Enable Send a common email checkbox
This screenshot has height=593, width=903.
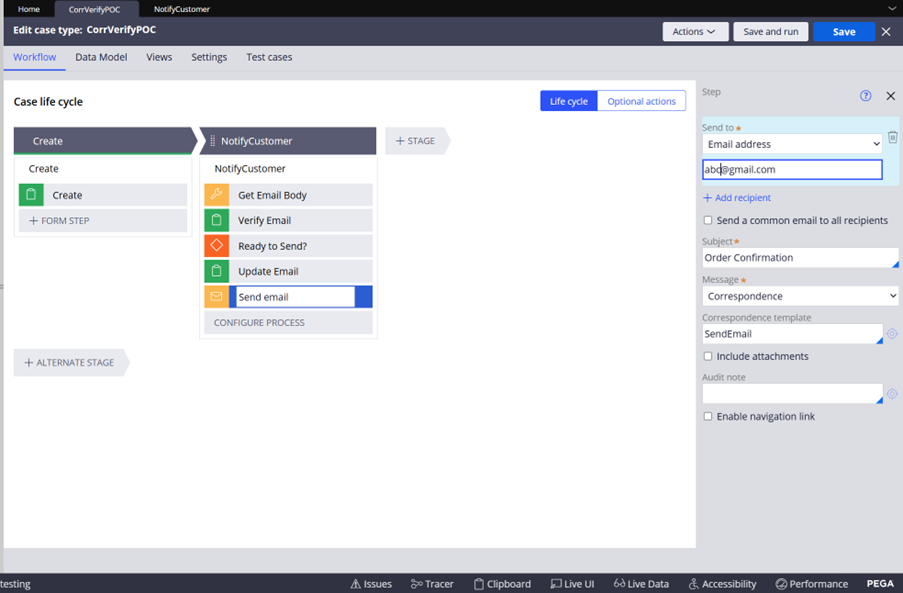click(x=708, y=220)
